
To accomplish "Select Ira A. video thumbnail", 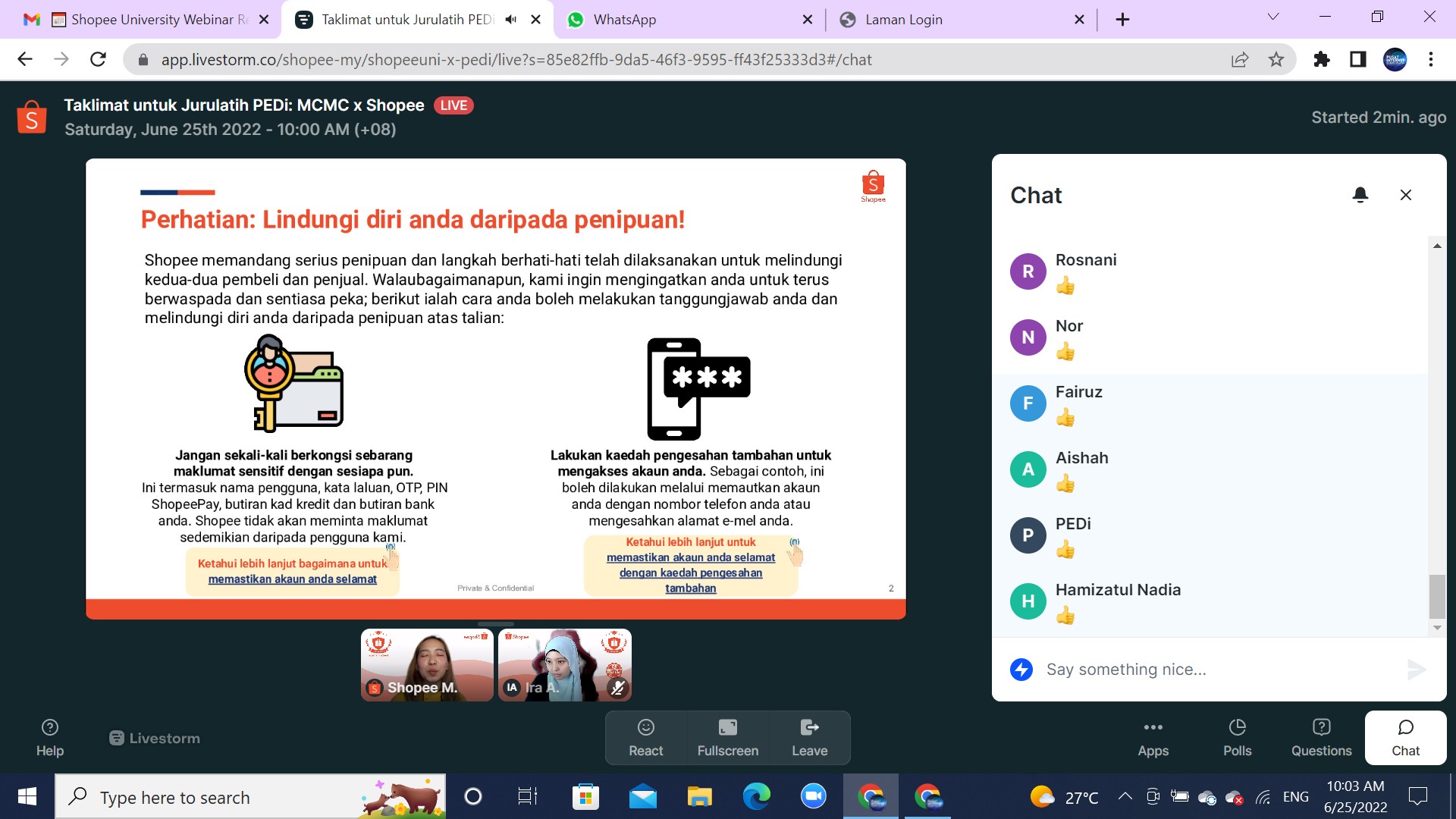I will (x=564, y=665).
